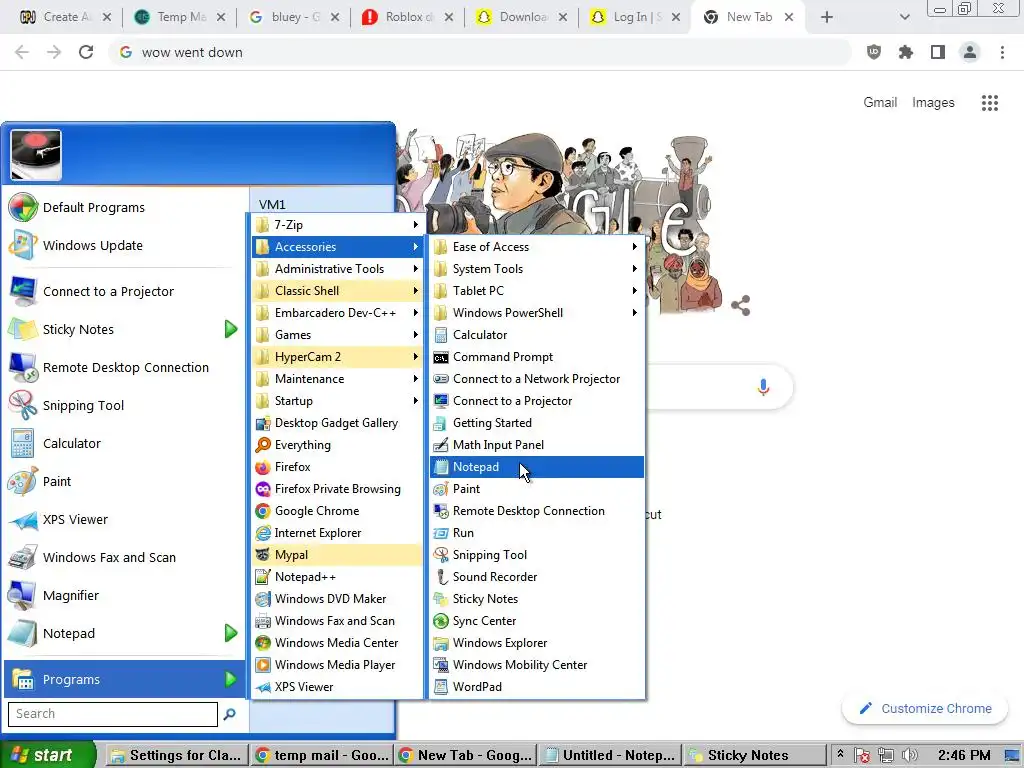Screen dimensions: 1024x768
Task: Open the Chrome tab search dropdown
Action: pos(904,17)
